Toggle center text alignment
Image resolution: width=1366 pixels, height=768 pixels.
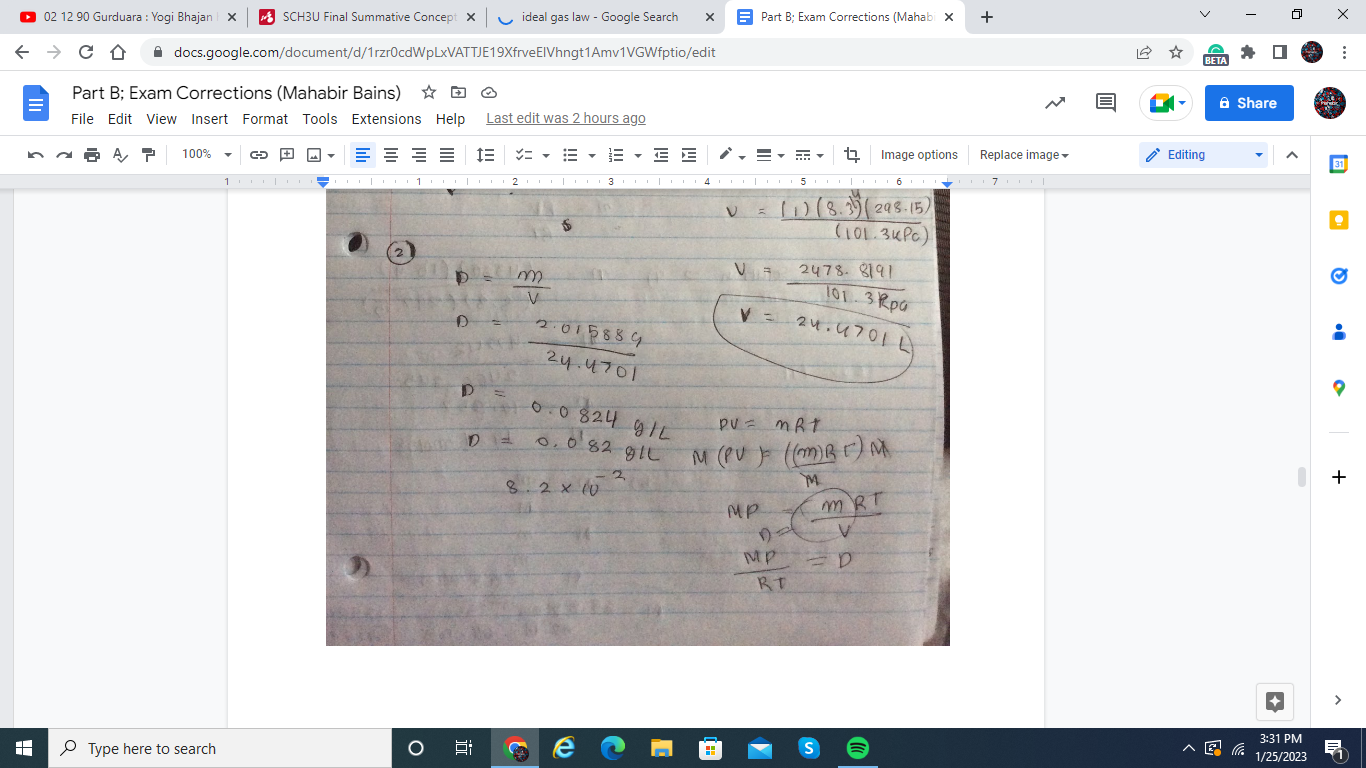[390, 154]
